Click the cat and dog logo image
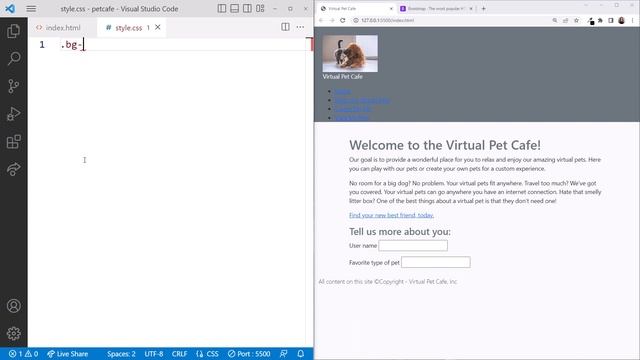Viewport: 640px width, 360px height. coord(350,53)
